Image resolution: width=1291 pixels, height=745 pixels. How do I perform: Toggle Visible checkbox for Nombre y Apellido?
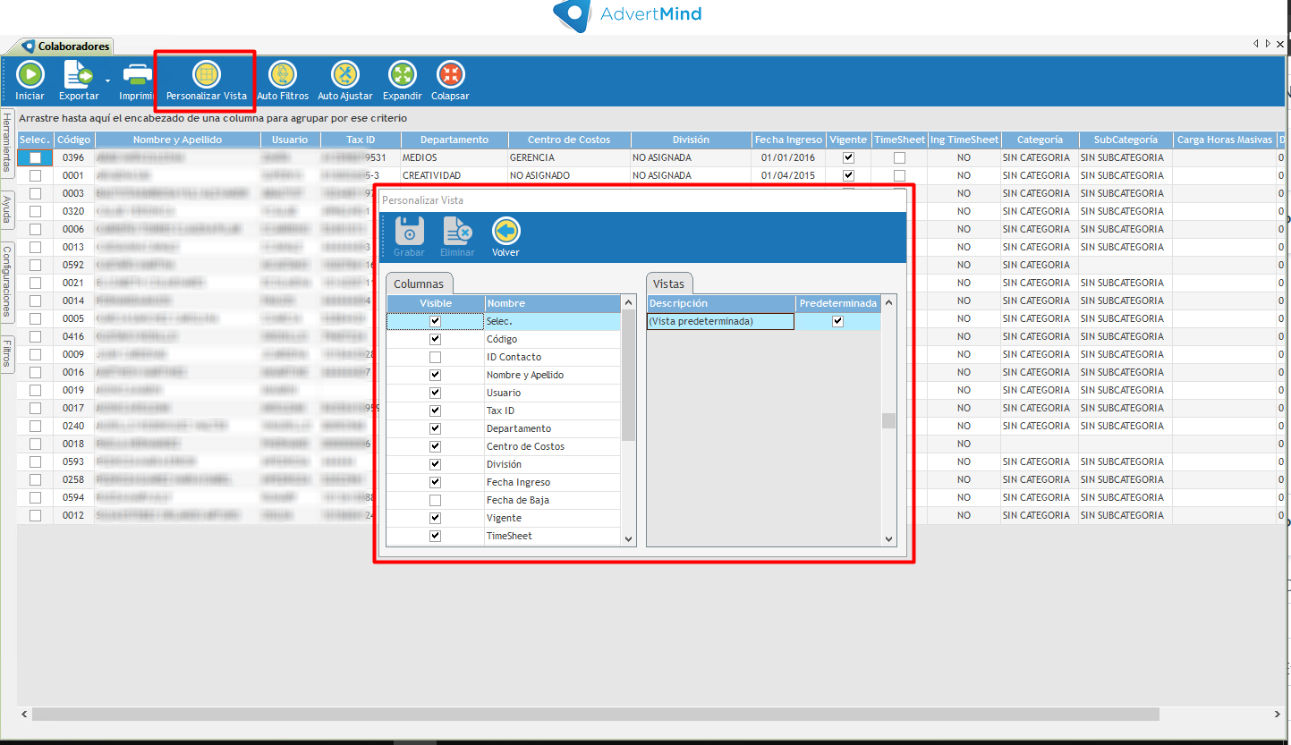[435, 375]
